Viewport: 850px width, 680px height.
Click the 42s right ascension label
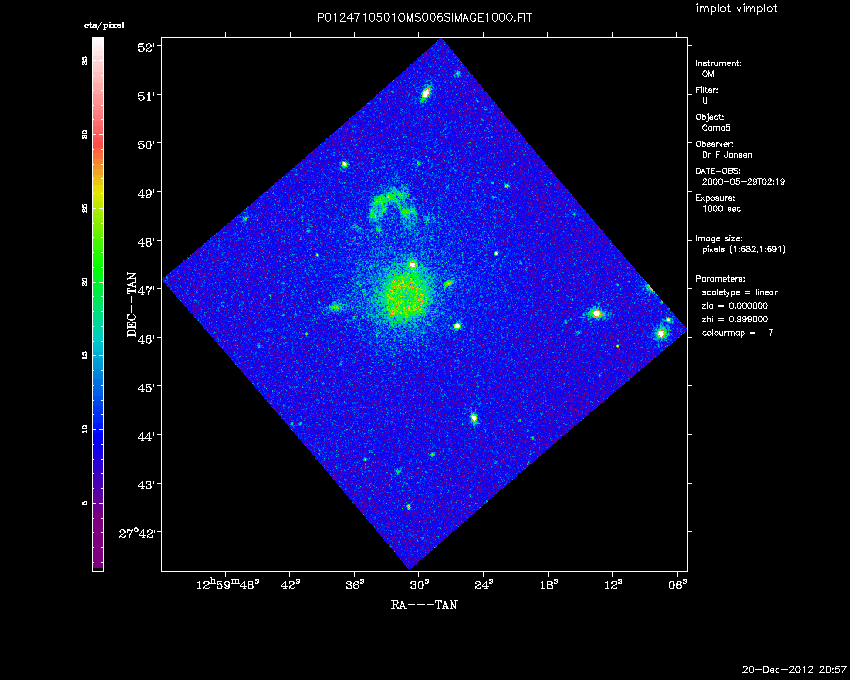[x=291, y=585]
